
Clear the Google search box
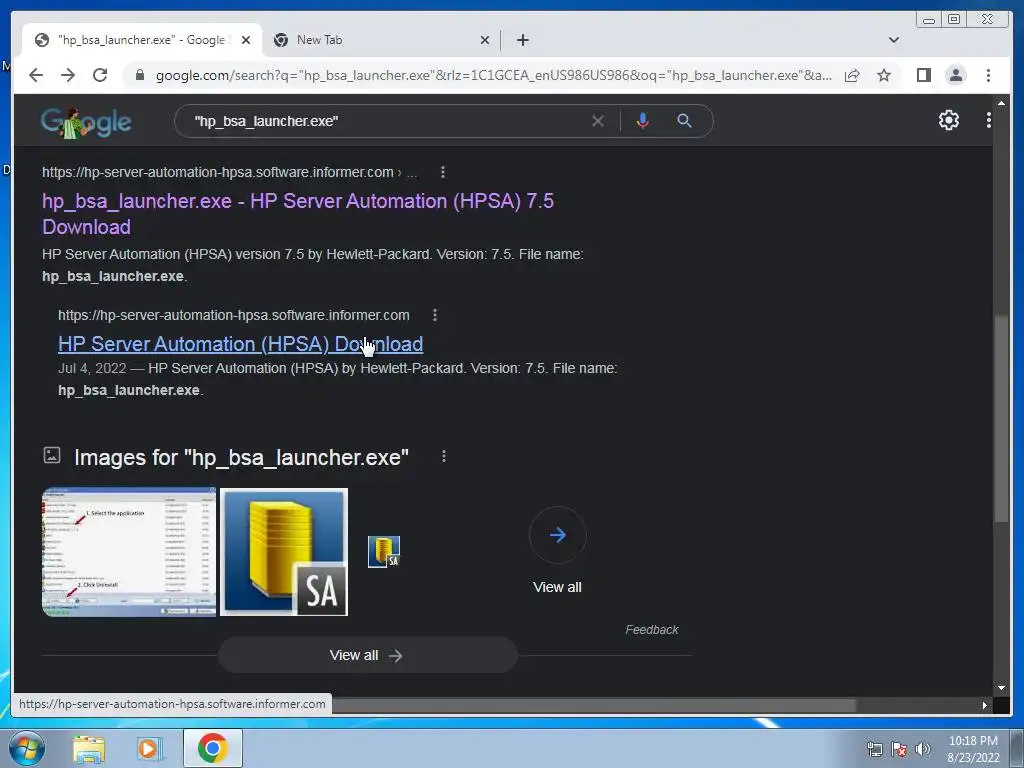point(598,121)
